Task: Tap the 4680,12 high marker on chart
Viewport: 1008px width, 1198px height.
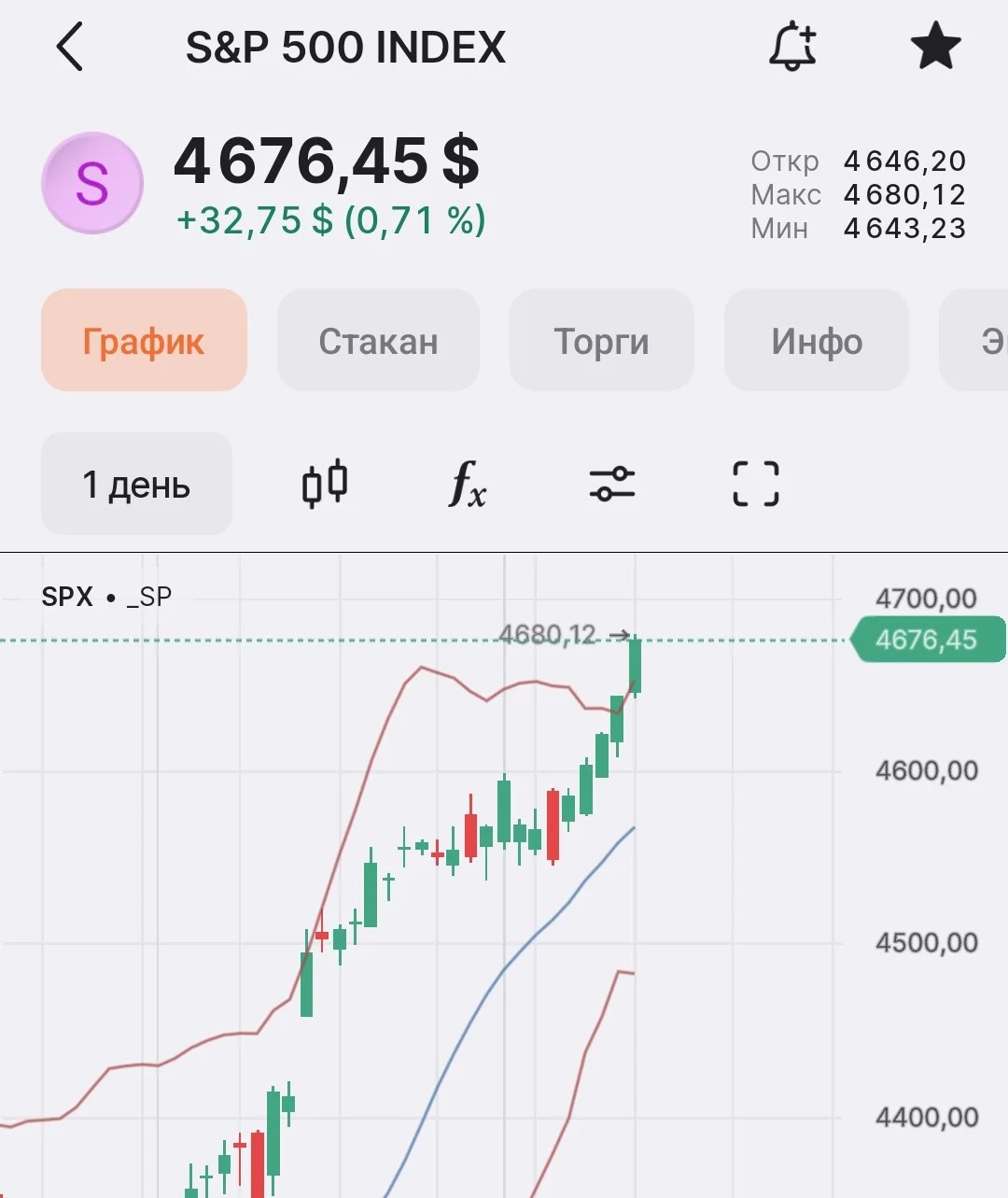Action: (547, 635)
